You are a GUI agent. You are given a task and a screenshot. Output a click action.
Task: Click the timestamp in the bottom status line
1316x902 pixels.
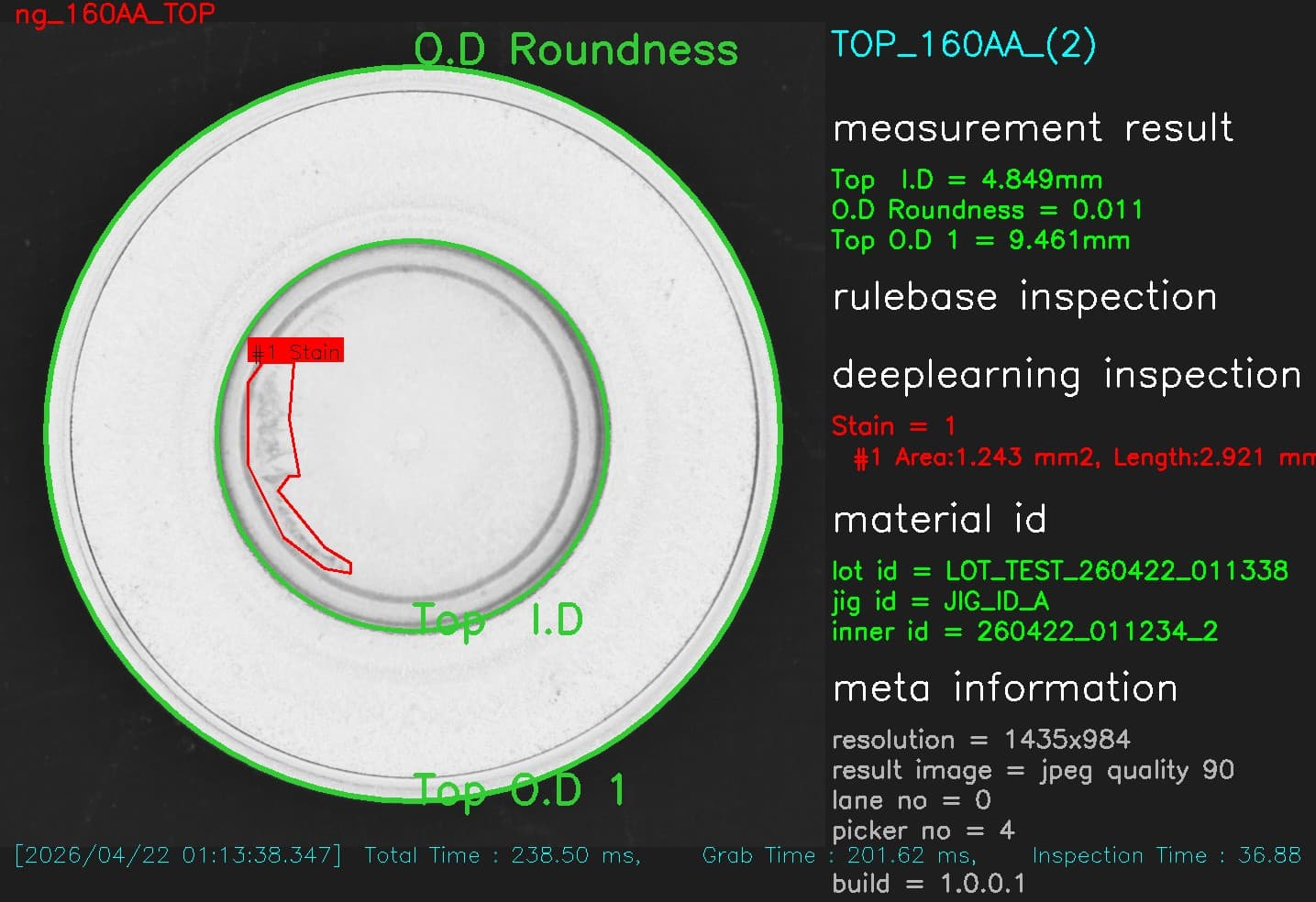tap(178, 855)
